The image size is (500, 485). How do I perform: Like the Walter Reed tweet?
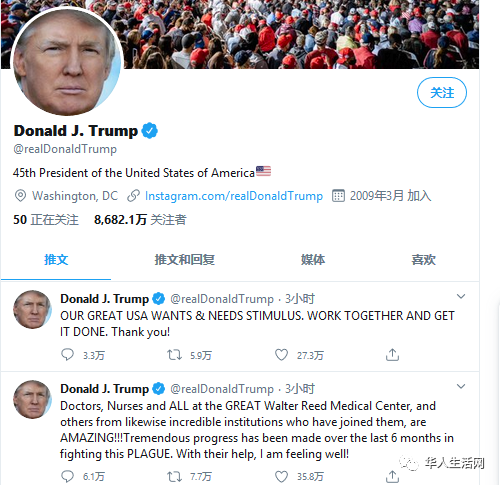pos(281,476)
